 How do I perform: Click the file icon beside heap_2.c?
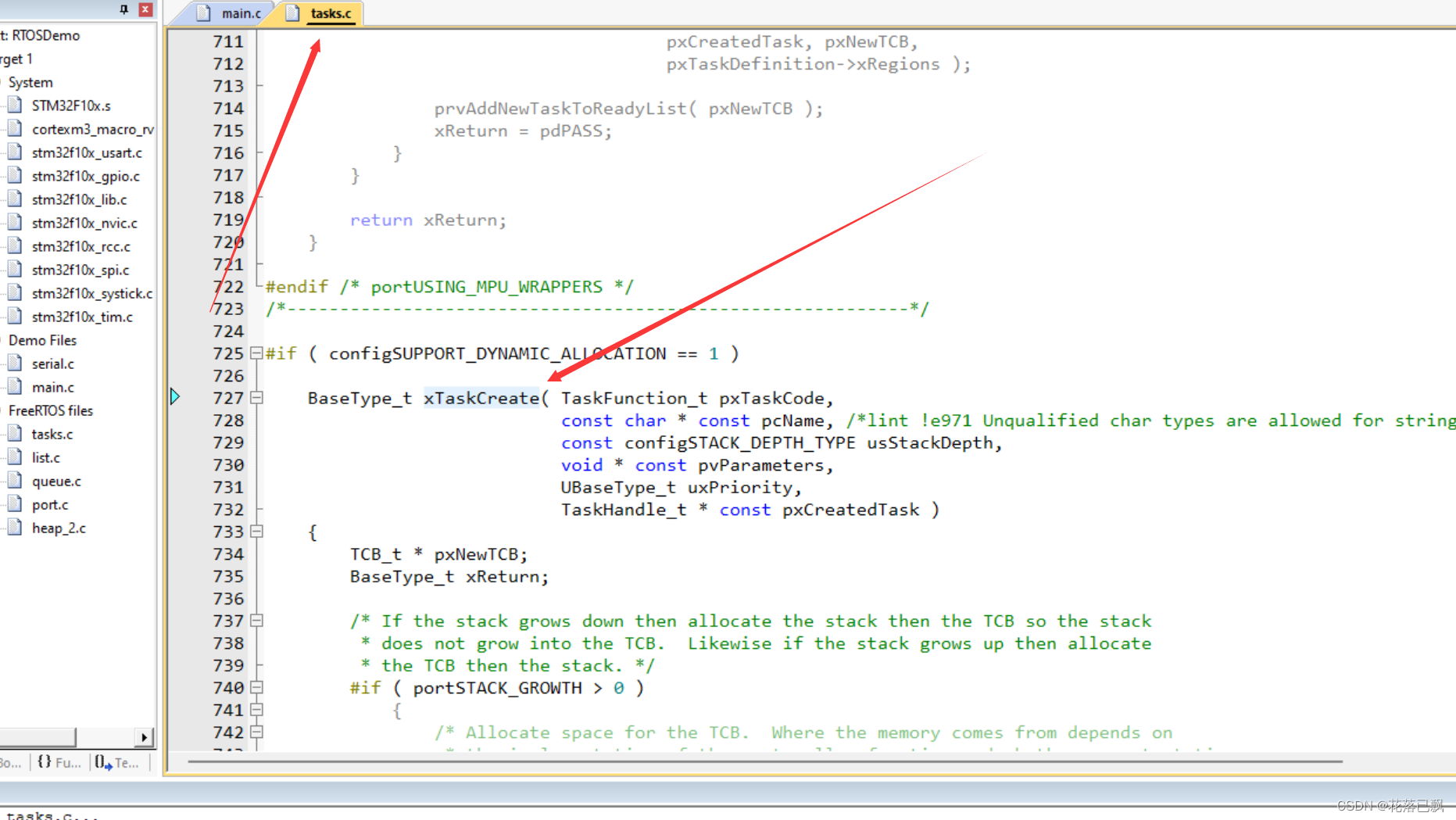tap(14, 528)
